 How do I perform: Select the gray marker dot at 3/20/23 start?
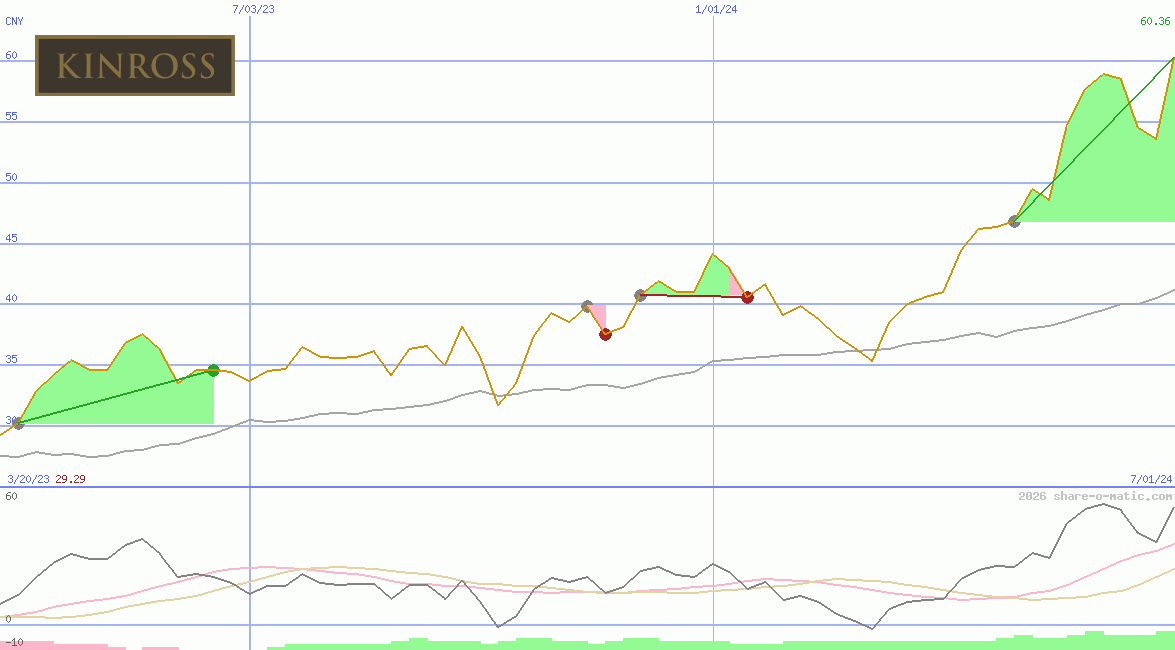click(x=18, y=423)
